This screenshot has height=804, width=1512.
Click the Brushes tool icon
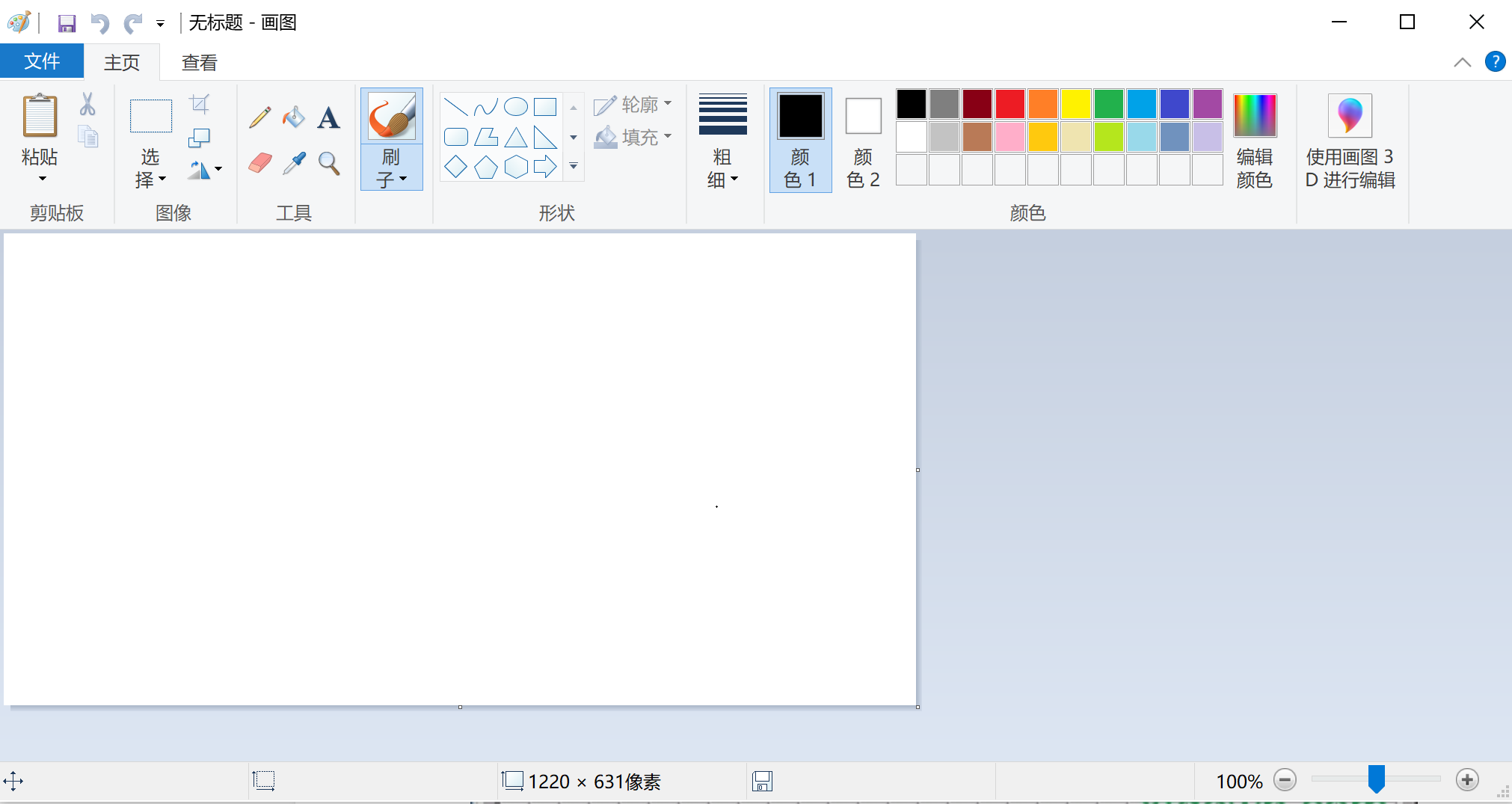(392, 116)
